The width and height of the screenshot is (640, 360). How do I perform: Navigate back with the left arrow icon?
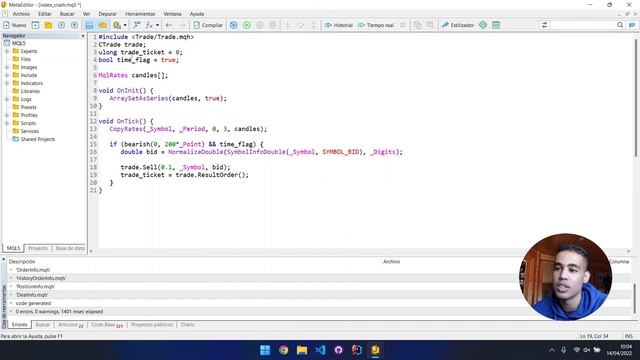pos(169,25)
